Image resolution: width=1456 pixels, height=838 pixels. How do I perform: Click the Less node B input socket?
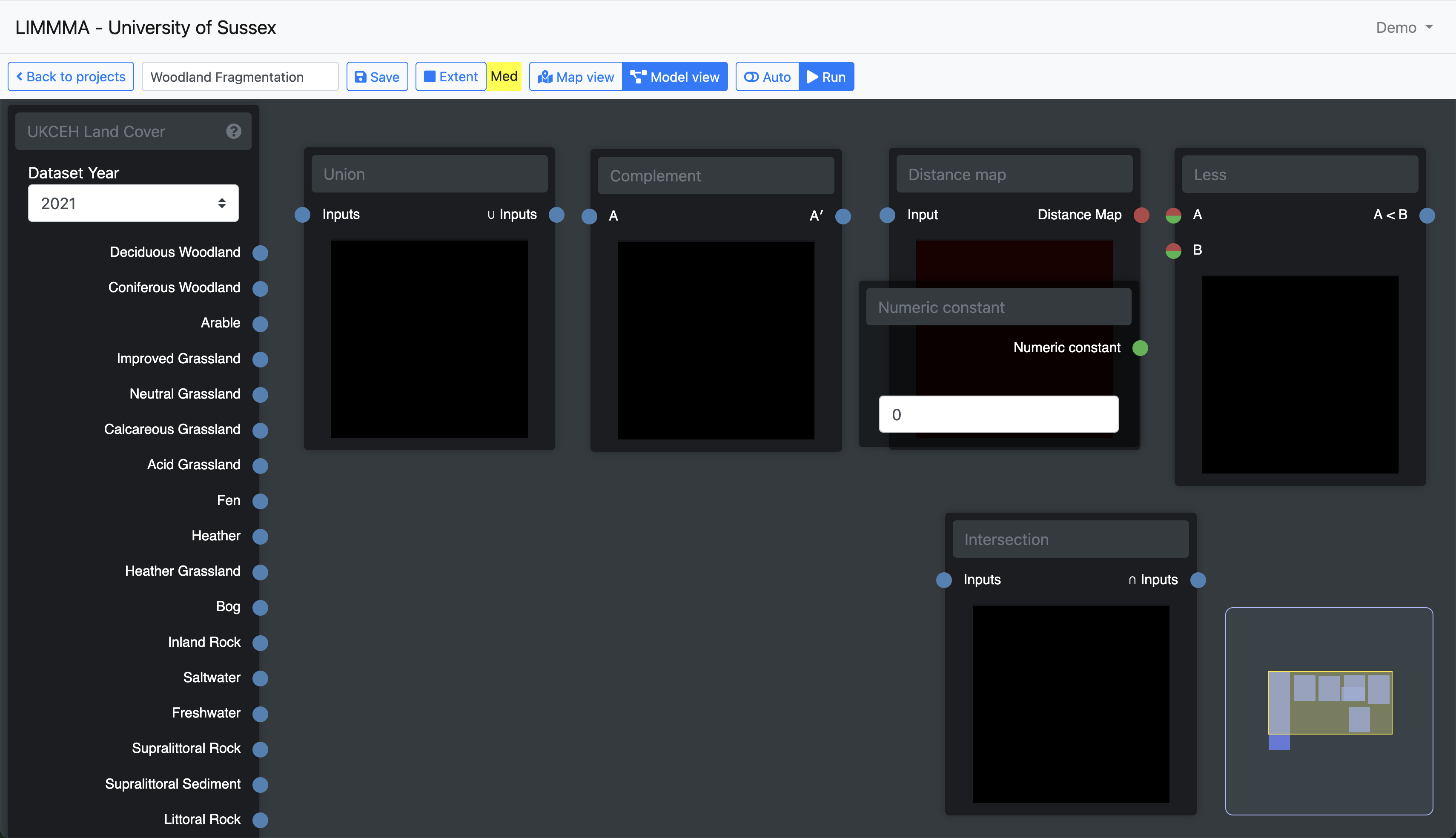[1174, 251]
